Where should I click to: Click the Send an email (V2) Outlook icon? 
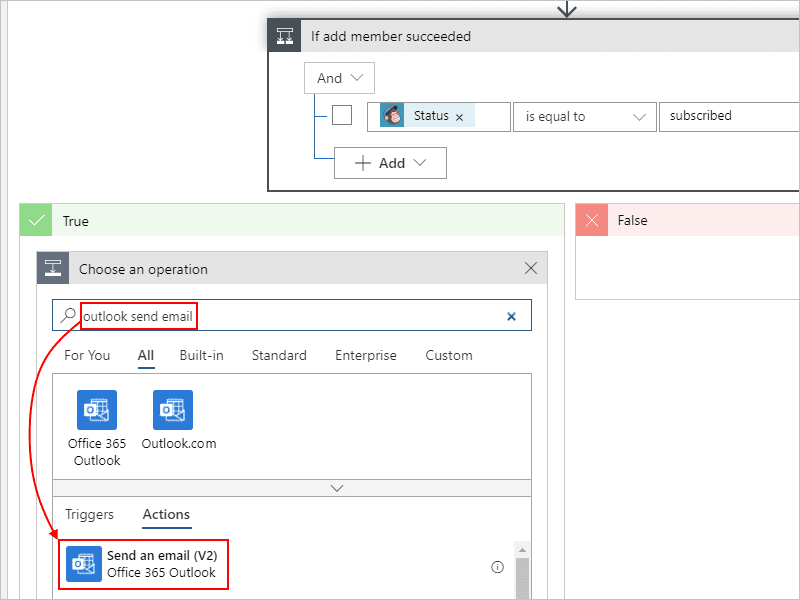coord(84,564)
